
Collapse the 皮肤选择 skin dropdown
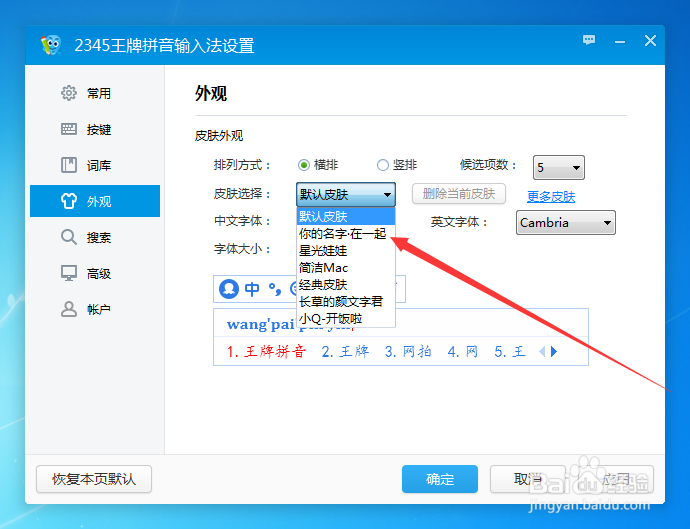(345, 194)
